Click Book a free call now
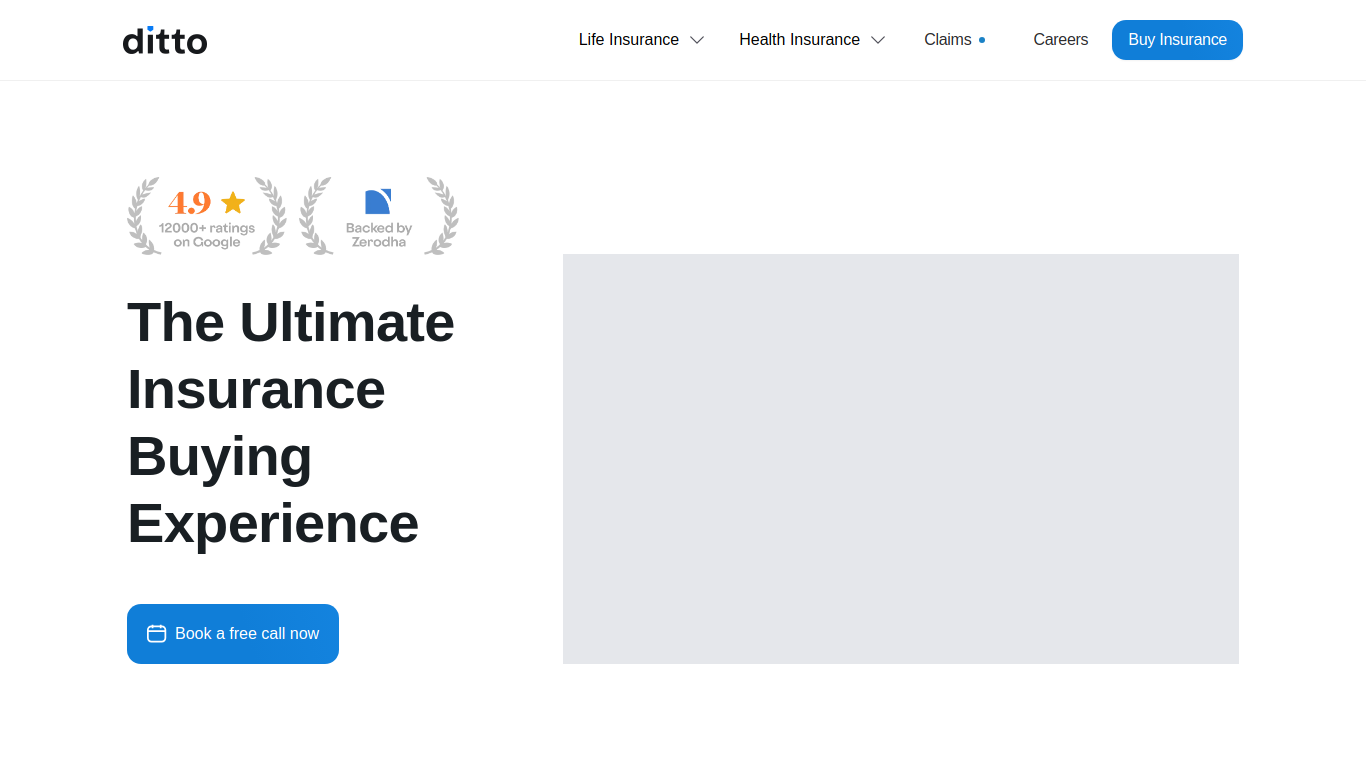 pyautogui.click(x=233, y=634)
